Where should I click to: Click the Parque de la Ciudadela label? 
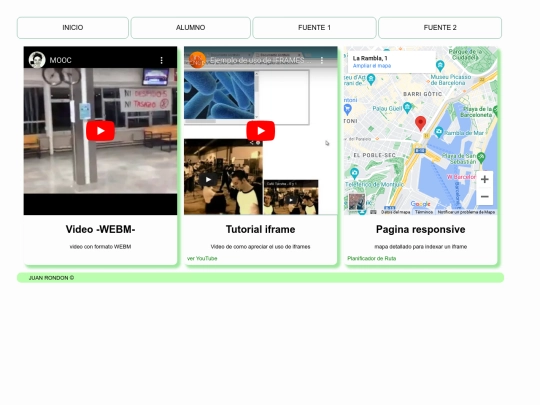(x=465, y=54)
